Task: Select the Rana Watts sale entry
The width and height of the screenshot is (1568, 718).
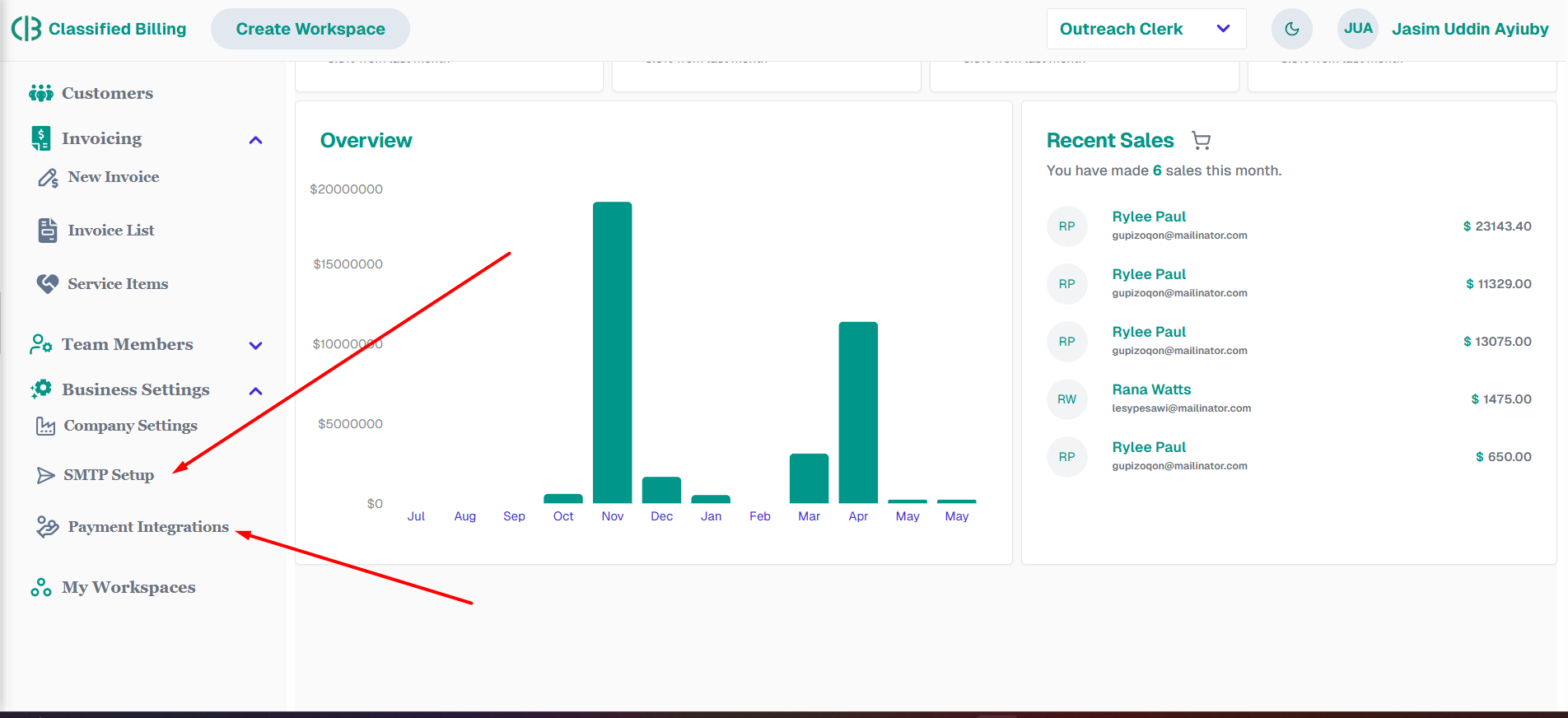Action: pos(1151,390)
